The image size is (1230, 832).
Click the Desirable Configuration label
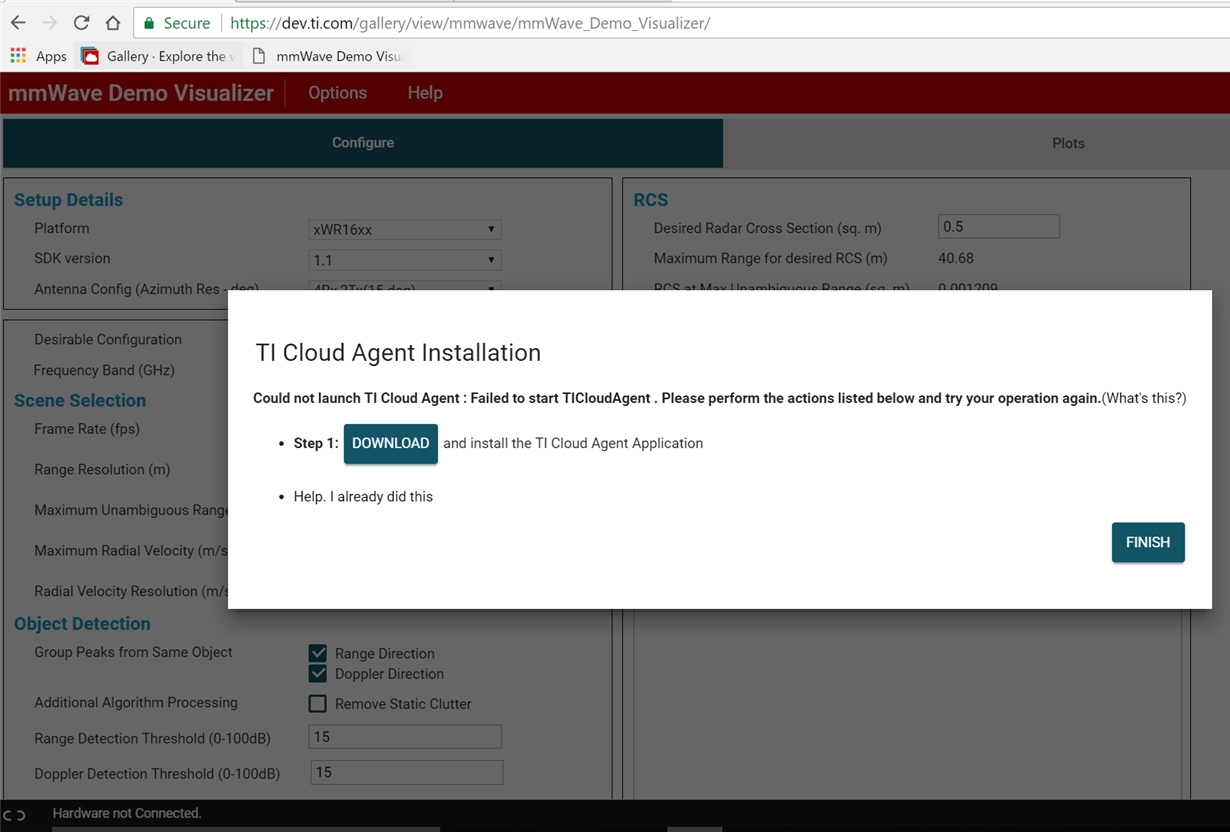(108, 339)
